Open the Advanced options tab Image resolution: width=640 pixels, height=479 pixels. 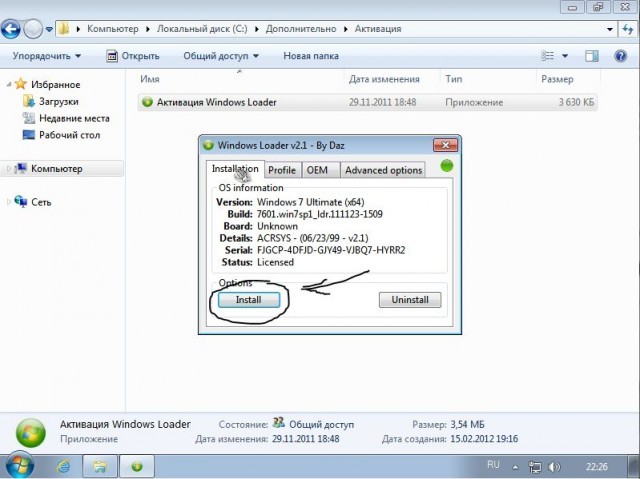click(383, 170)
